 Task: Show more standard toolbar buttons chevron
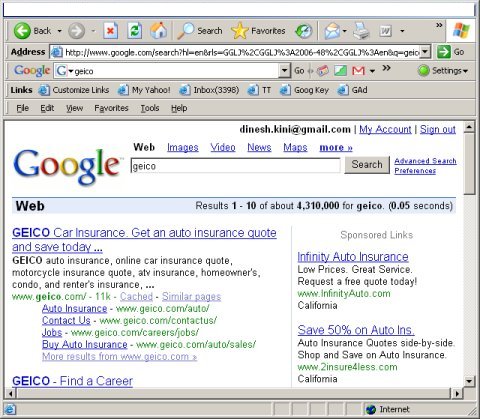coord(439,25)
